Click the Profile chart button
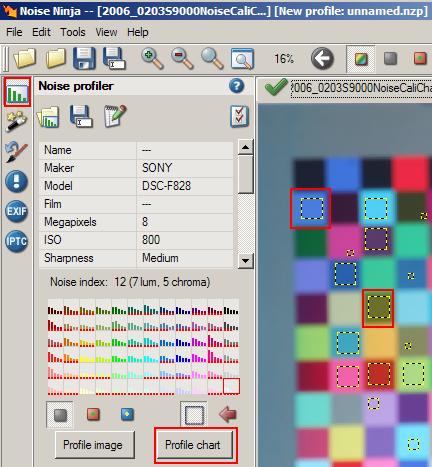432x467 pixels. coord(195,445)
